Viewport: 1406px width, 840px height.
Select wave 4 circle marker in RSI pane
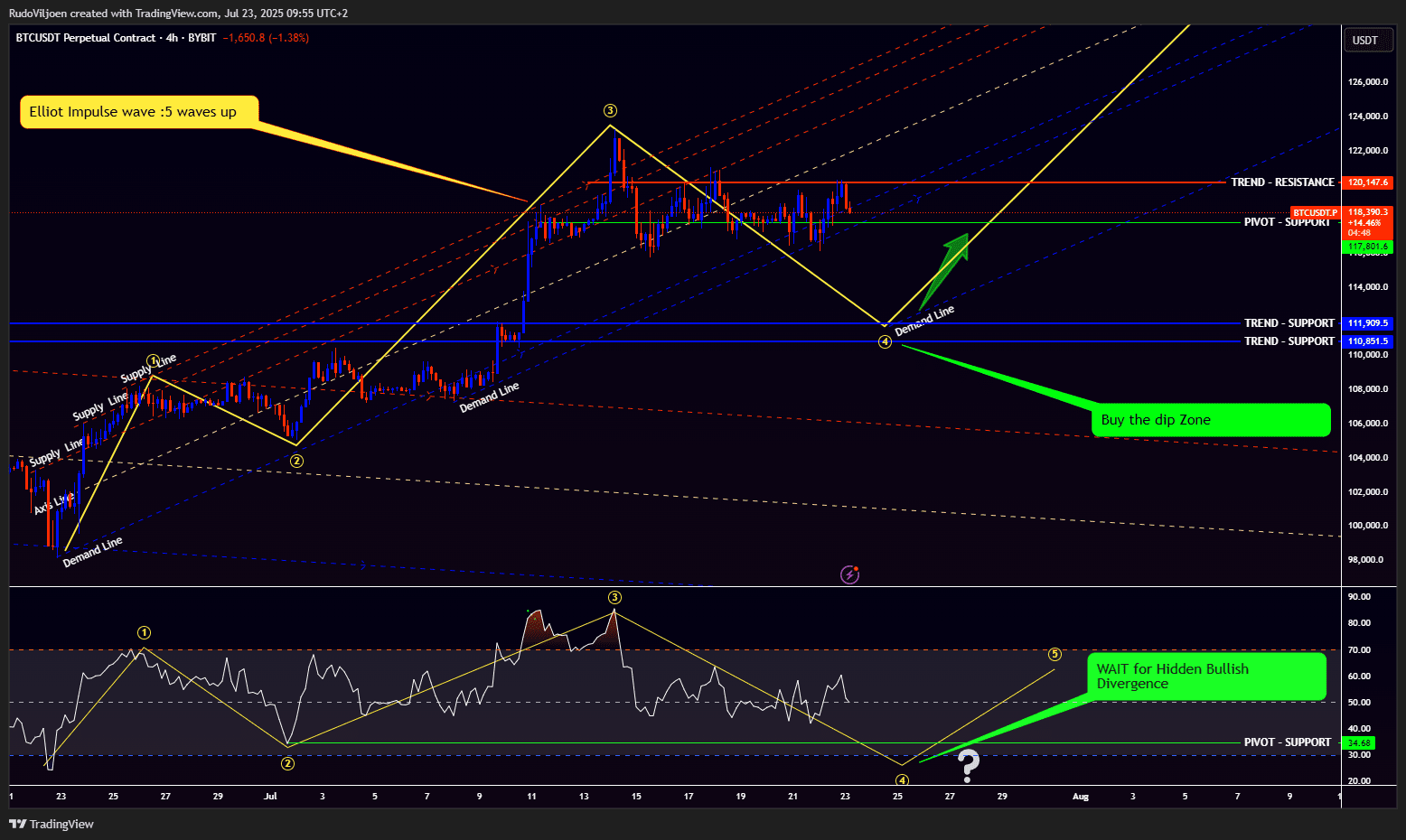click(902, 780)
